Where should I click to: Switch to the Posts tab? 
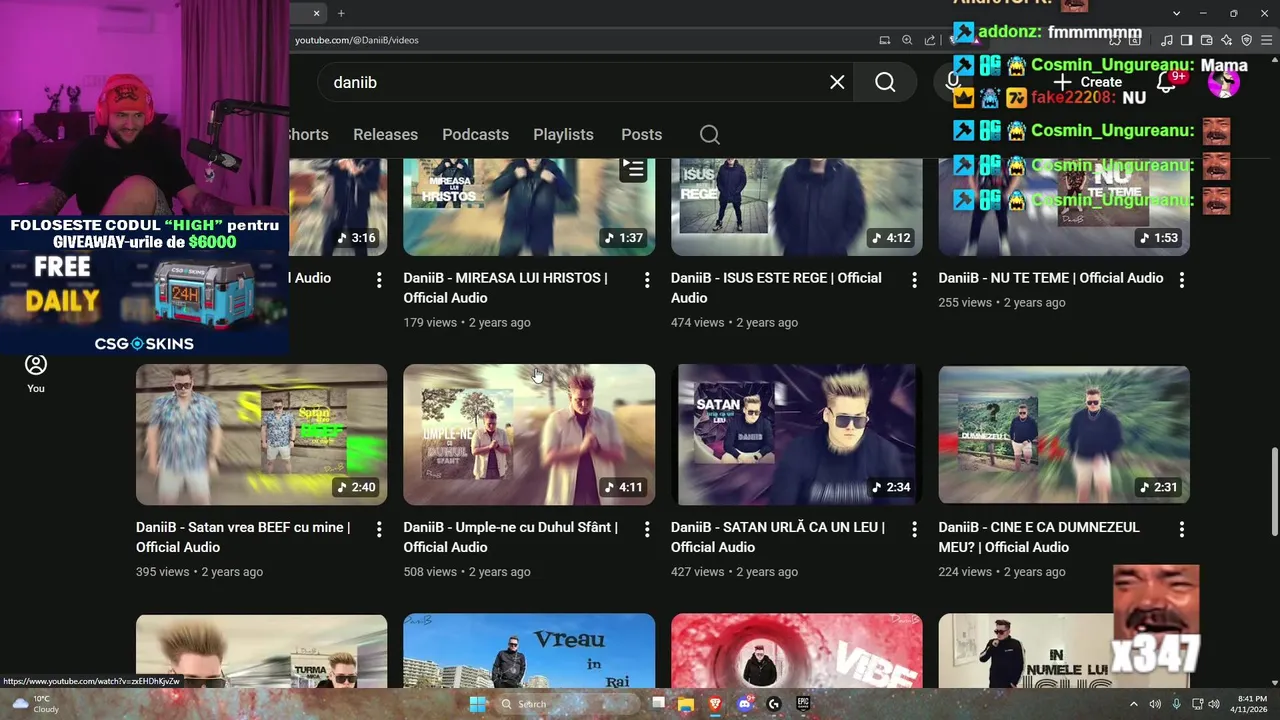click(641, 135)
